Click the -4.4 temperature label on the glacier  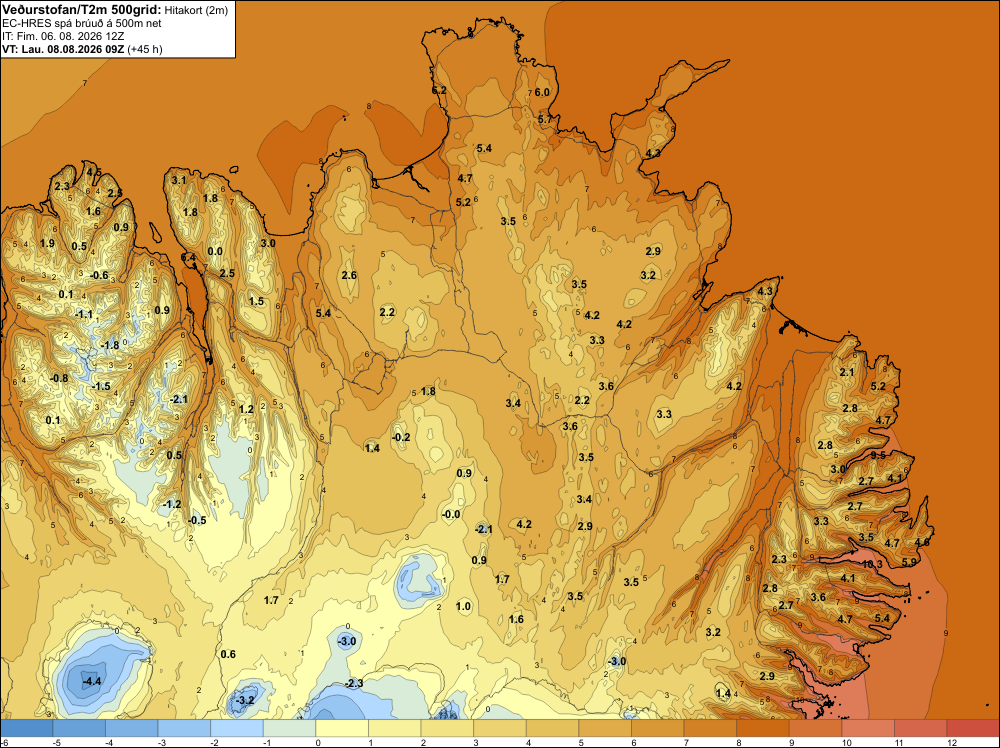click(x=92, y=681)
